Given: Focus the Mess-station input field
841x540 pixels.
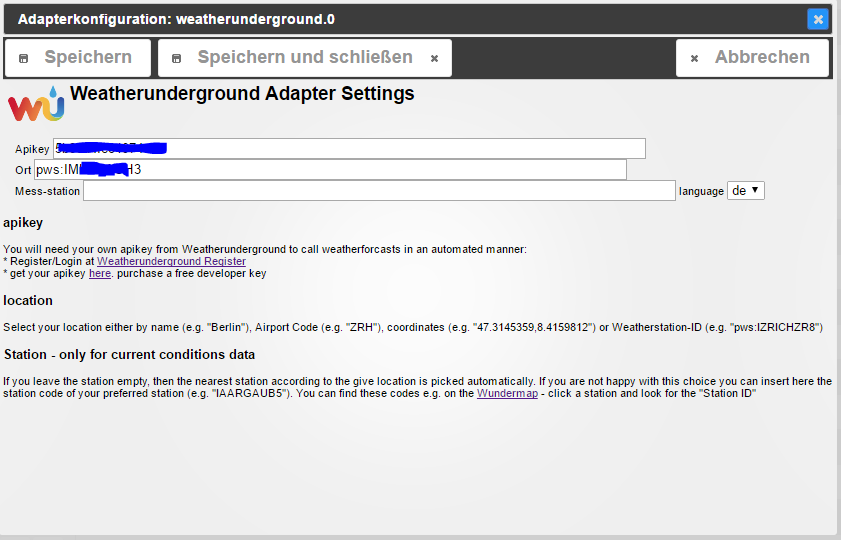Looking at the screenshot, I should click(379, 191).
